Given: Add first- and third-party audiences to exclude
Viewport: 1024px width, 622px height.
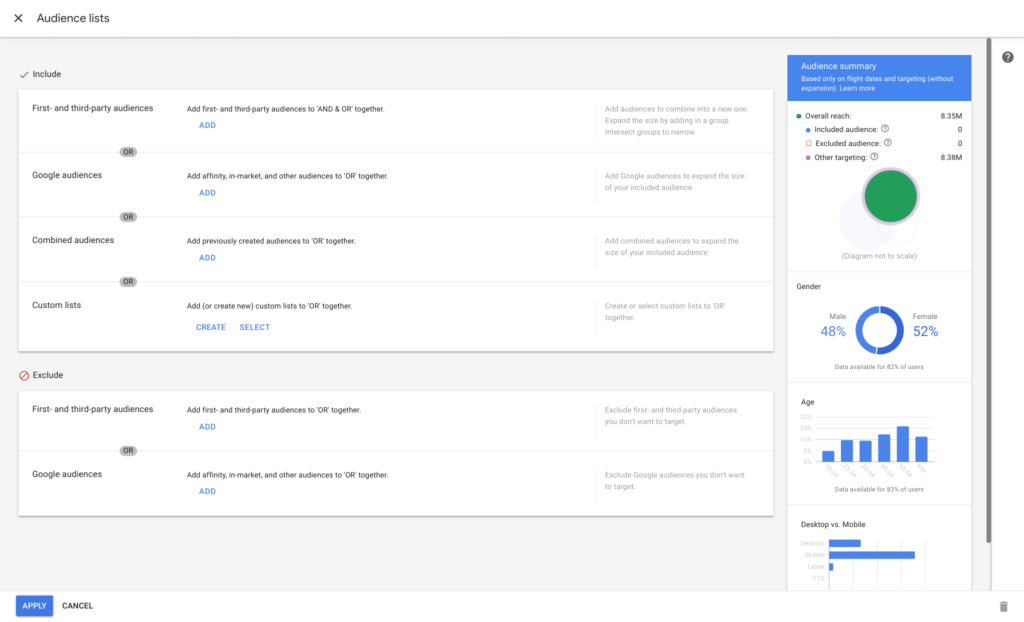Looking at the screenshot, I should tap(207, 427).
